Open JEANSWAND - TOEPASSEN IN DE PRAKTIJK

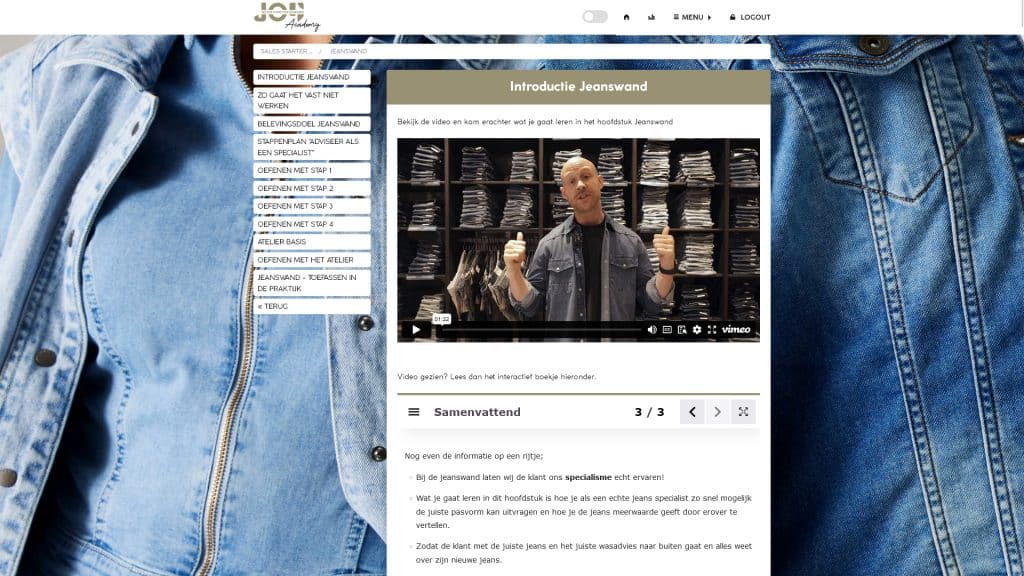click(312, 283)
